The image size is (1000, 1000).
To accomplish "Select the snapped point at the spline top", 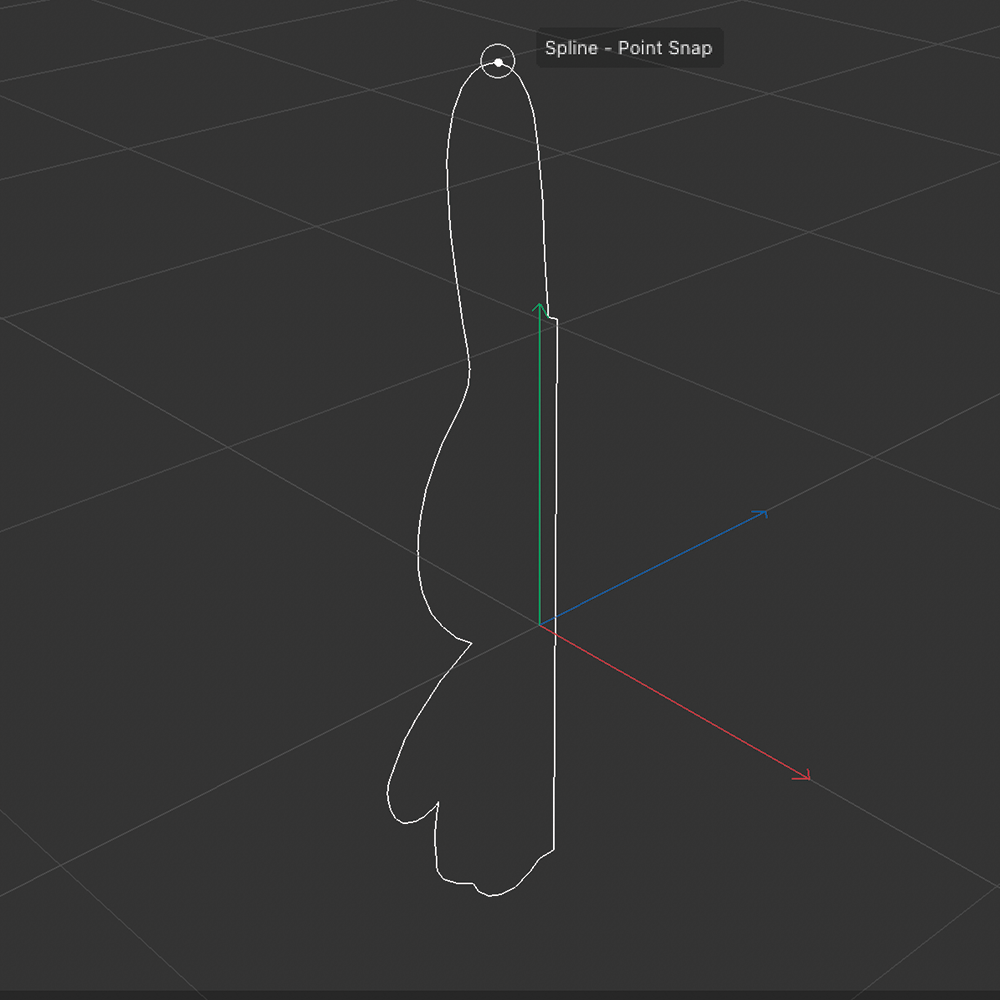I will coord(498,62).
